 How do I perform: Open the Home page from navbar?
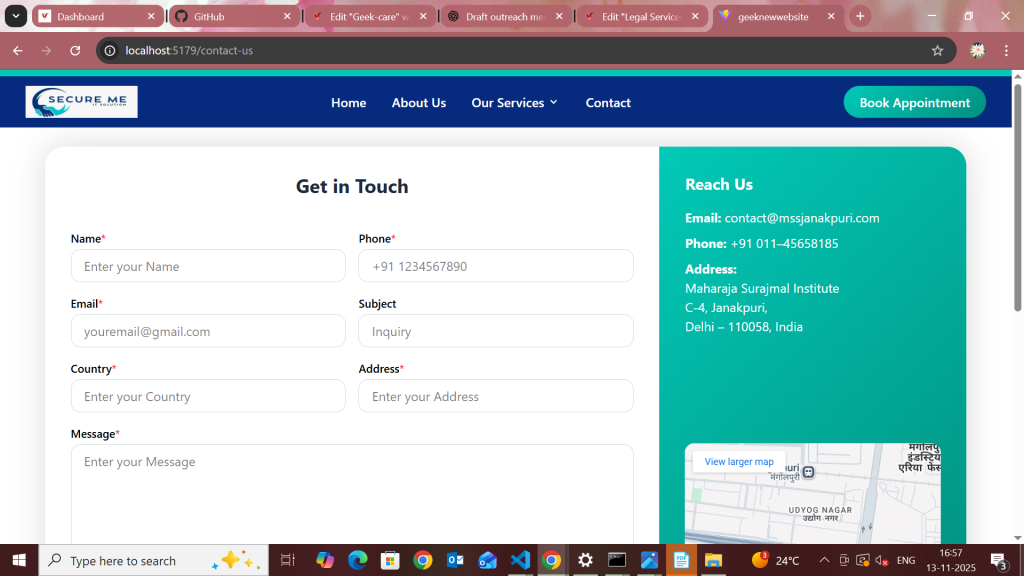[348, 103]
